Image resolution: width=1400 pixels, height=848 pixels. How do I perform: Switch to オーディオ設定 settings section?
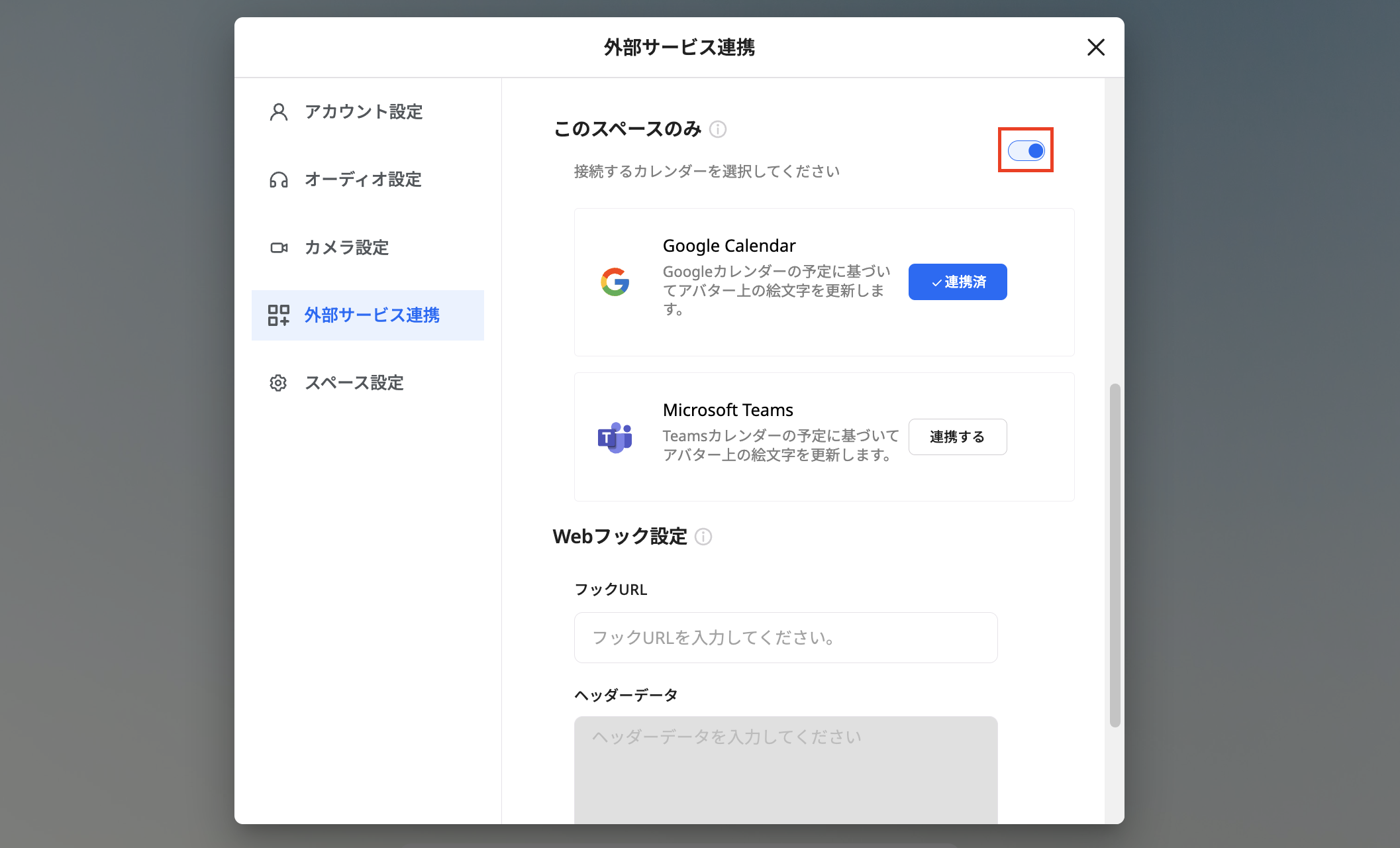(x=362, y=180)
